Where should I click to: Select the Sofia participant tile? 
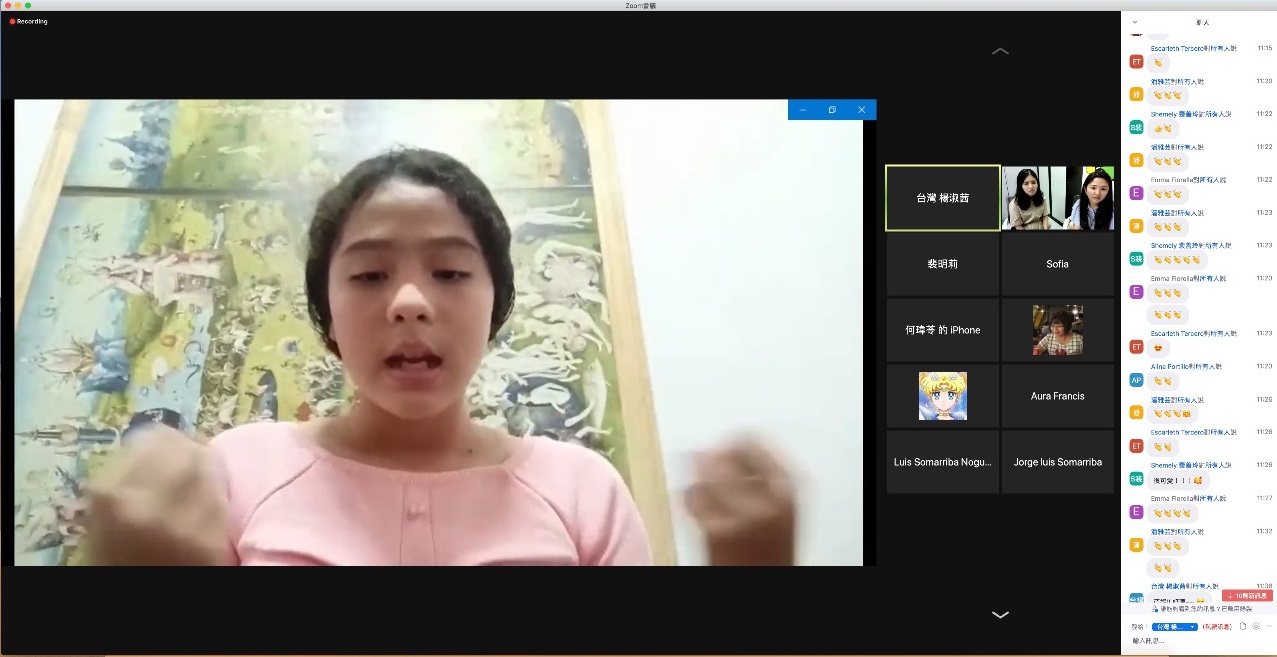pos(1057,264)
